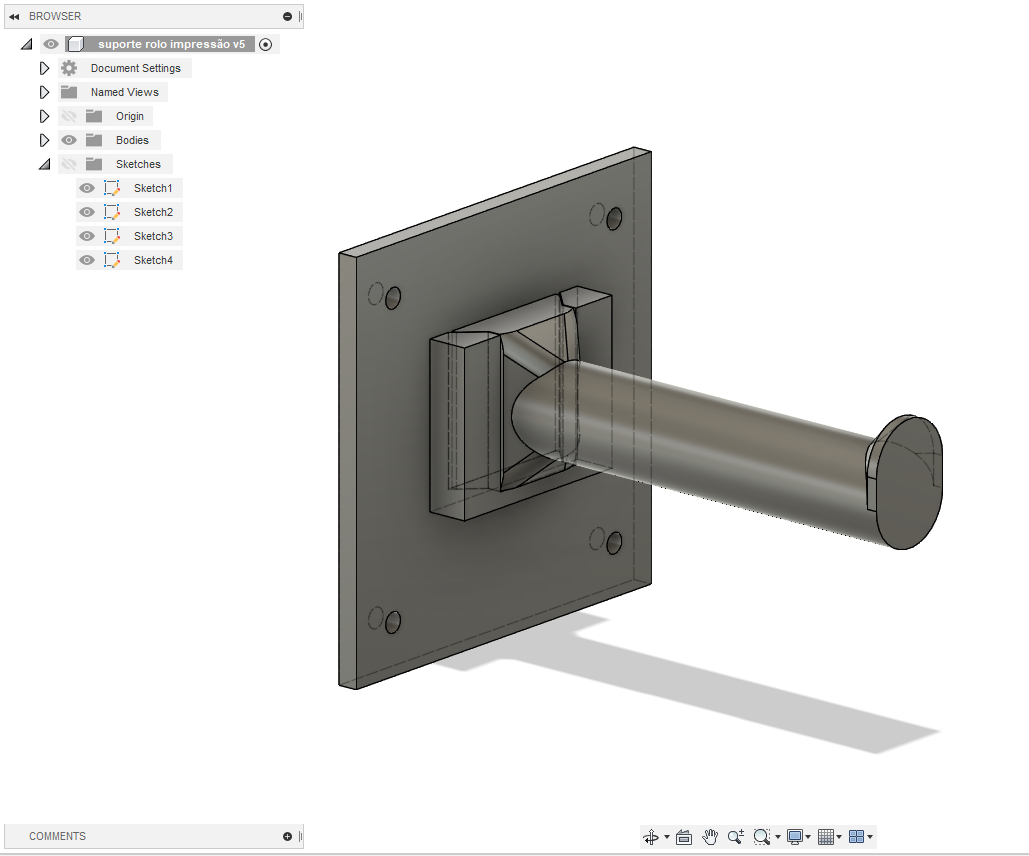Select the Sketch2 tree item

click(129, 212)
